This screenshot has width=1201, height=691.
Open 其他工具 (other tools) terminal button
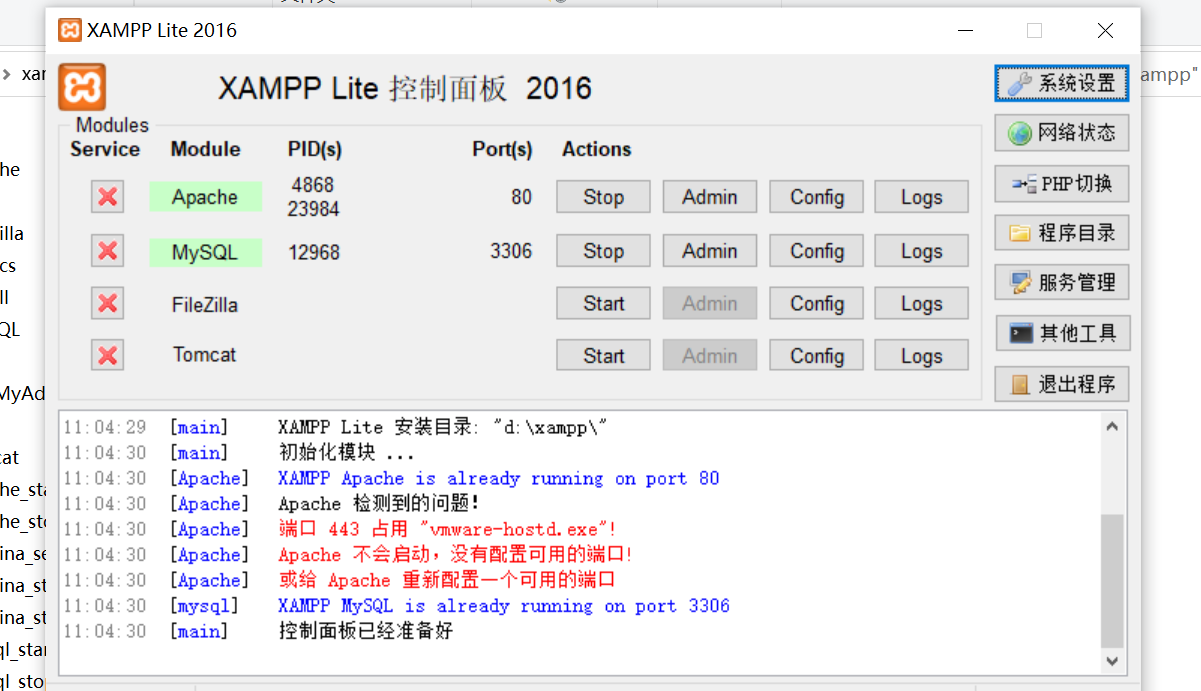(1062, 333)
